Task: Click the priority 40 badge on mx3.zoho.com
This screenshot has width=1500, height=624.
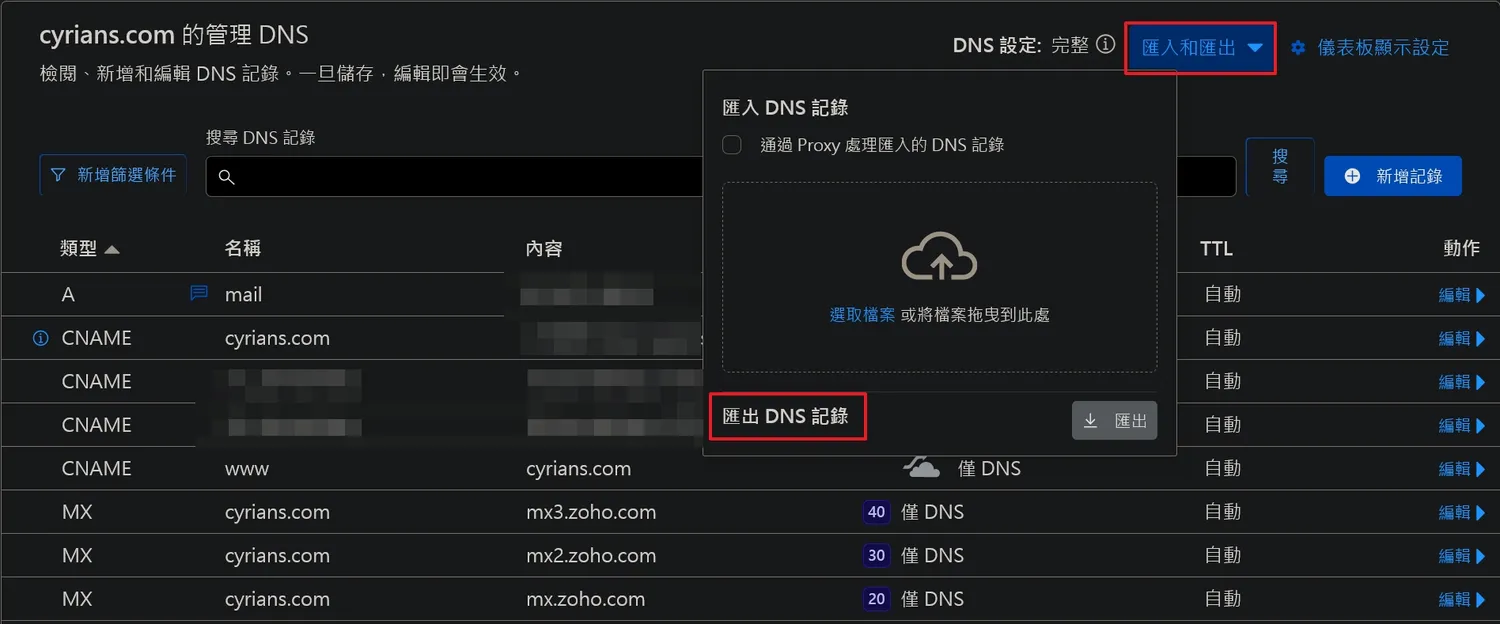Action: pyautogui.click(x=877, y=512)
